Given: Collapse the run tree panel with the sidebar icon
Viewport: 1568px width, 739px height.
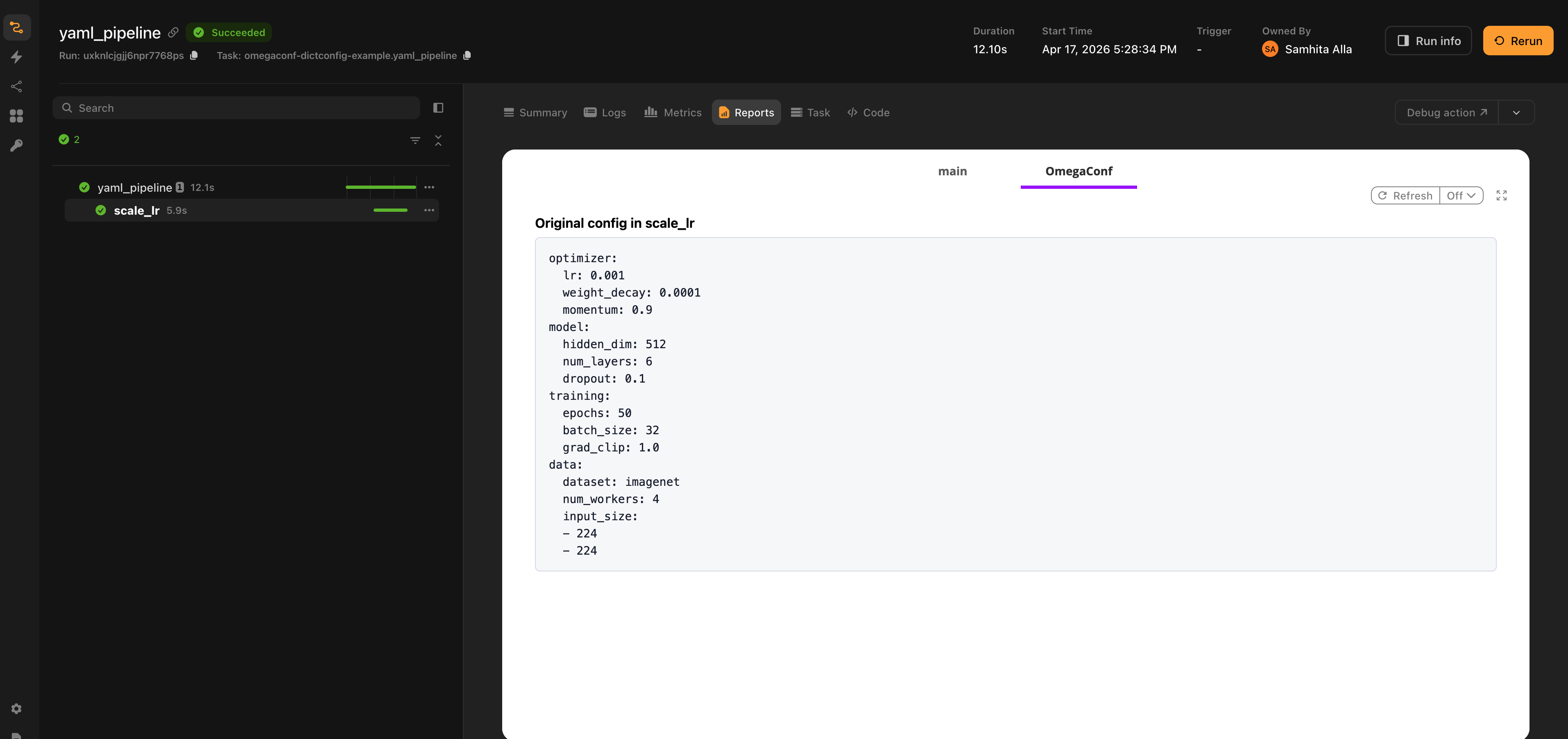Looking at the screenshot, I should click(x=438, y=107).
